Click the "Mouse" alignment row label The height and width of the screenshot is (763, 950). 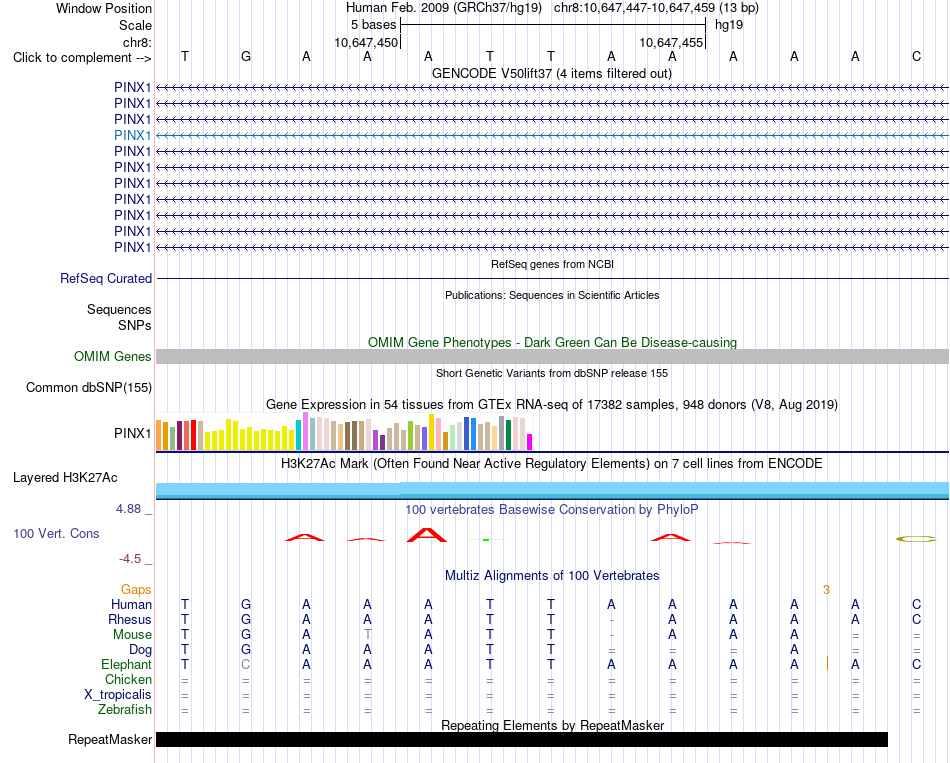click(x=132, y=635)
